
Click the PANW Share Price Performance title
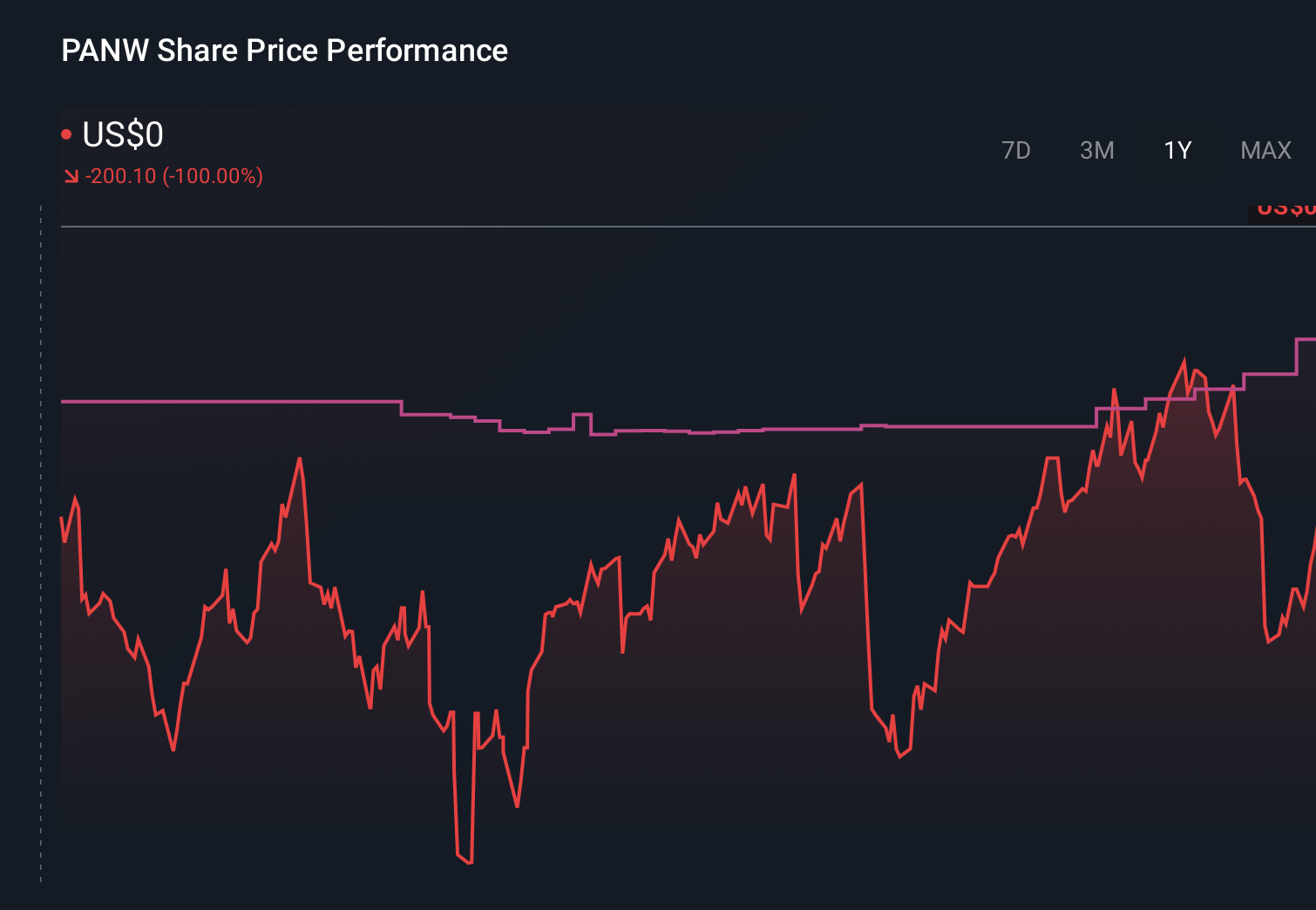(x=284, y=51)
